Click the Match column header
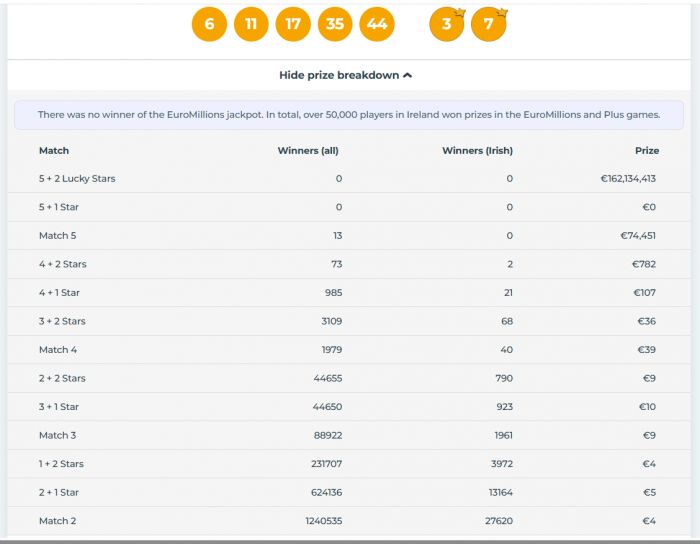The width and height of the screenshot is (700, 544). (x=54, y=151)
